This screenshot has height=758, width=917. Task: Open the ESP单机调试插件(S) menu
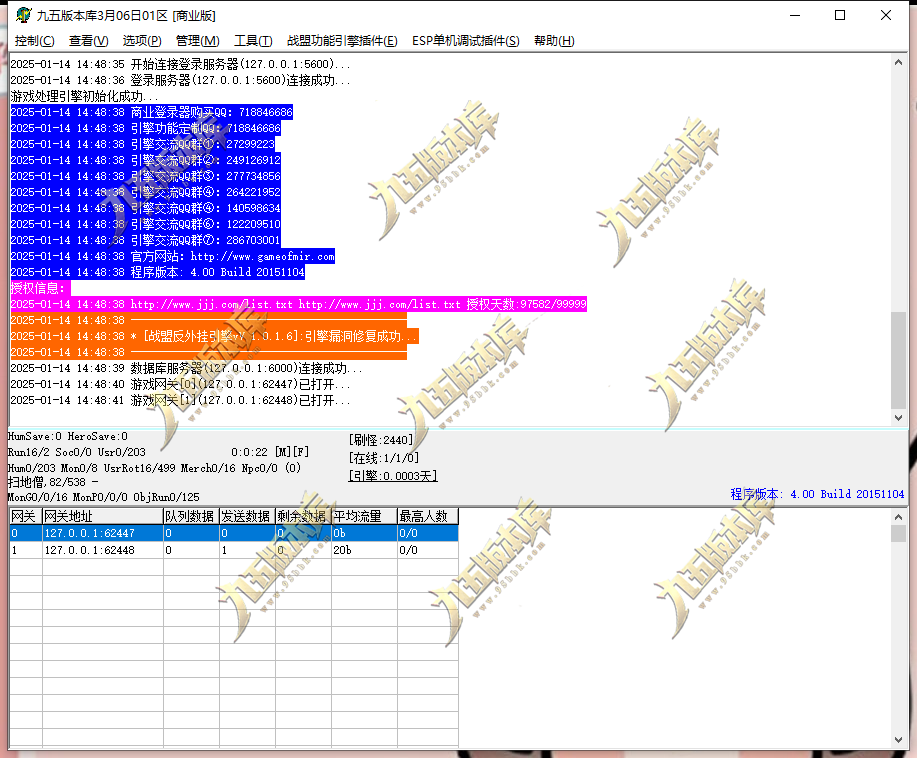tap(466, 41)
